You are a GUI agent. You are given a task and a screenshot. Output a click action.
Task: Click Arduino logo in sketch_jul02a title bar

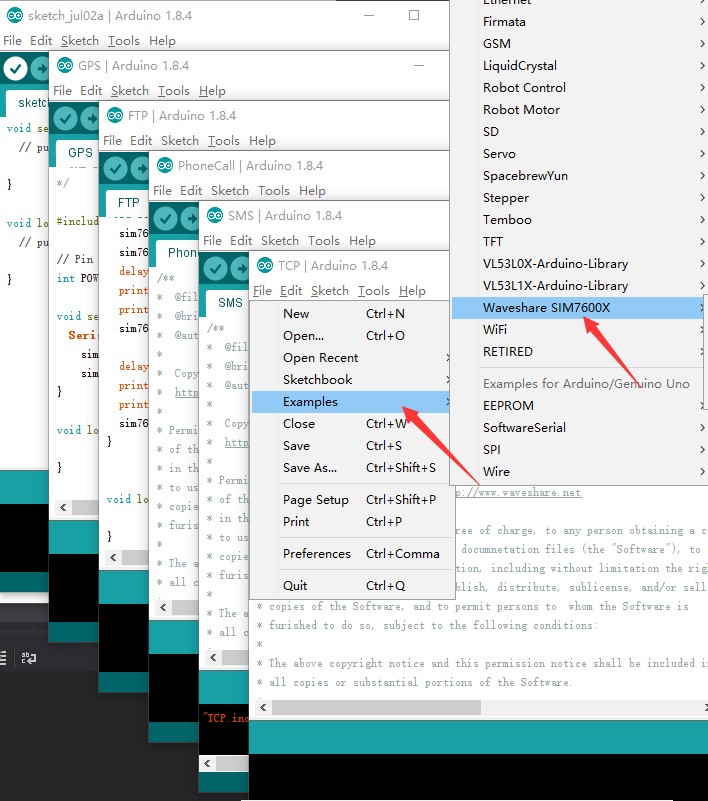point(15,15)
